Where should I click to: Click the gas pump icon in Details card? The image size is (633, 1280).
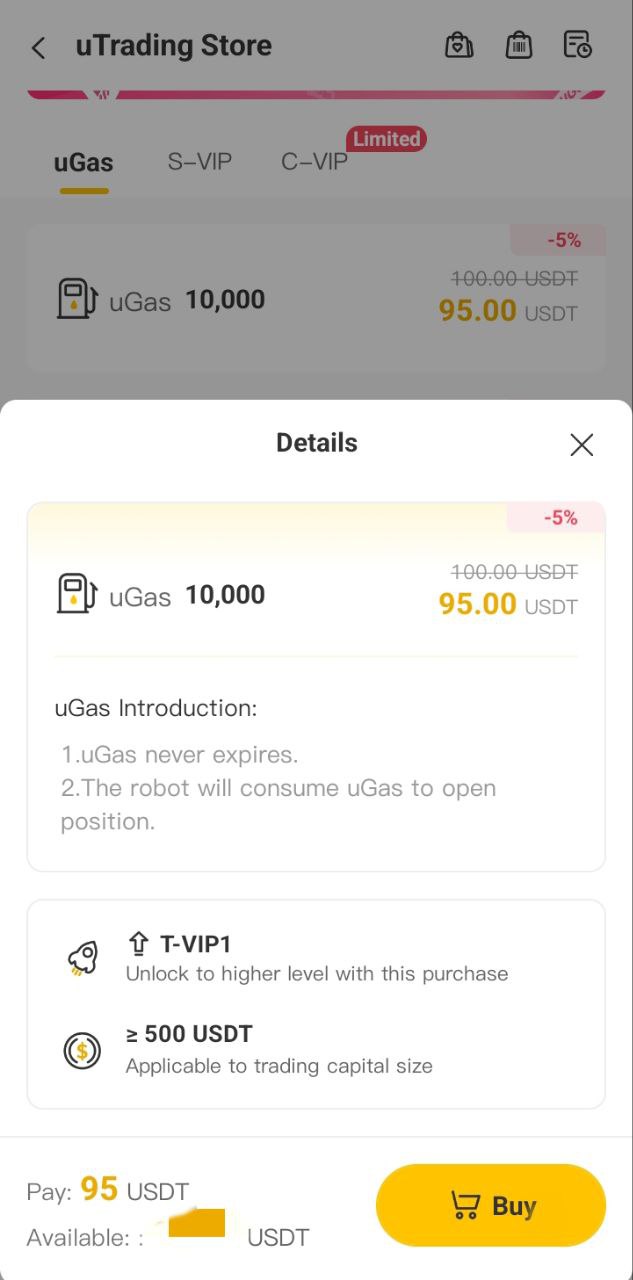click(76, 594)
